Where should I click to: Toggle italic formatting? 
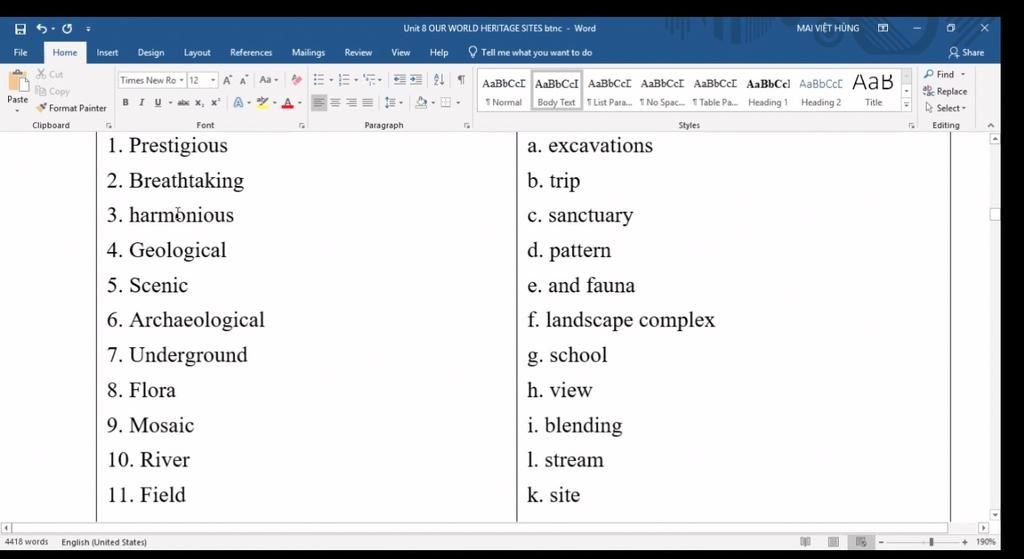[x=141, y=103]
